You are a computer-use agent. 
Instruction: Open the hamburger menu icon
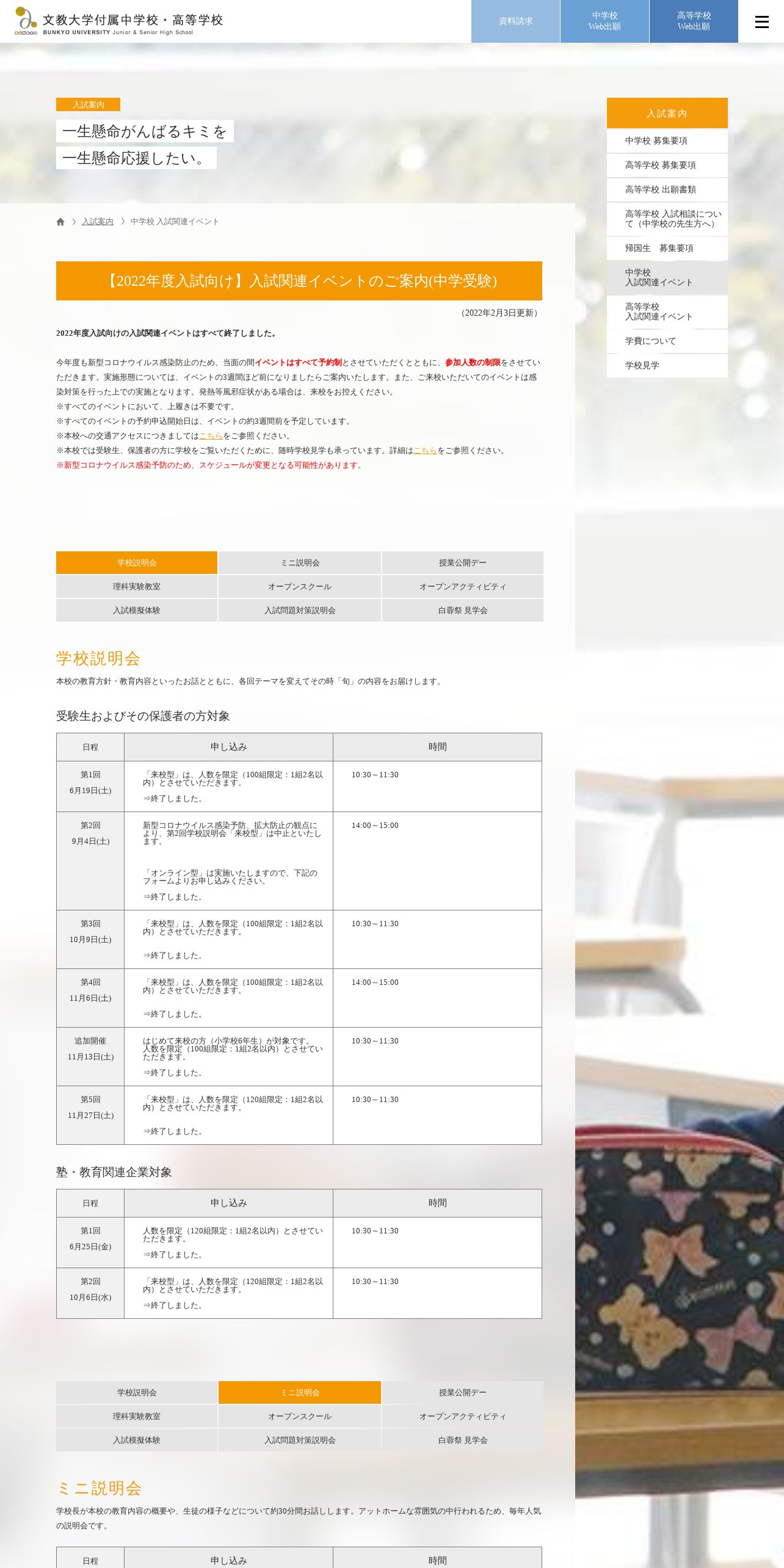pyautogui.click(x=761, y=22)
